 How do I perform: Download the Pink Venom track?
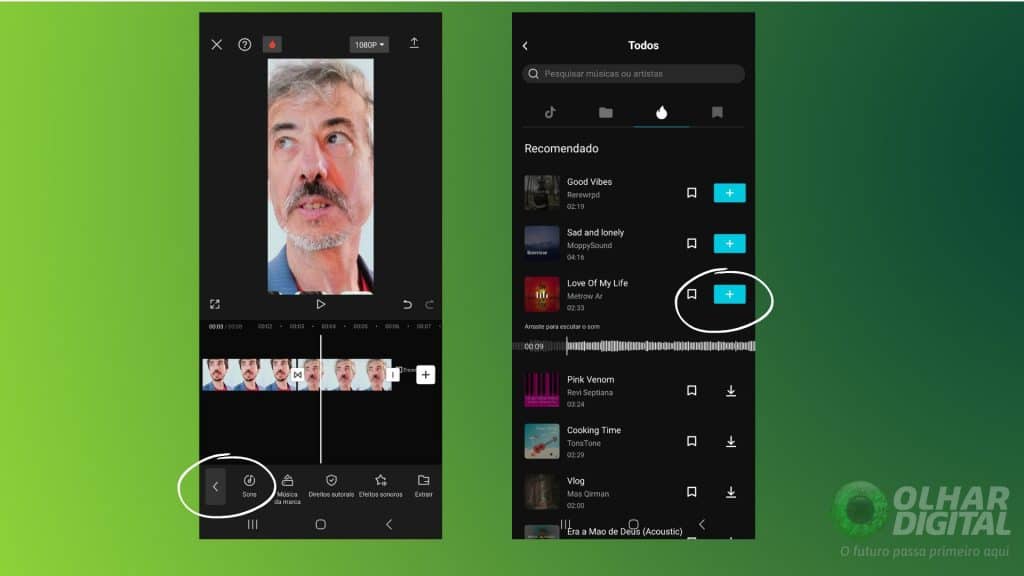point(731,391)
